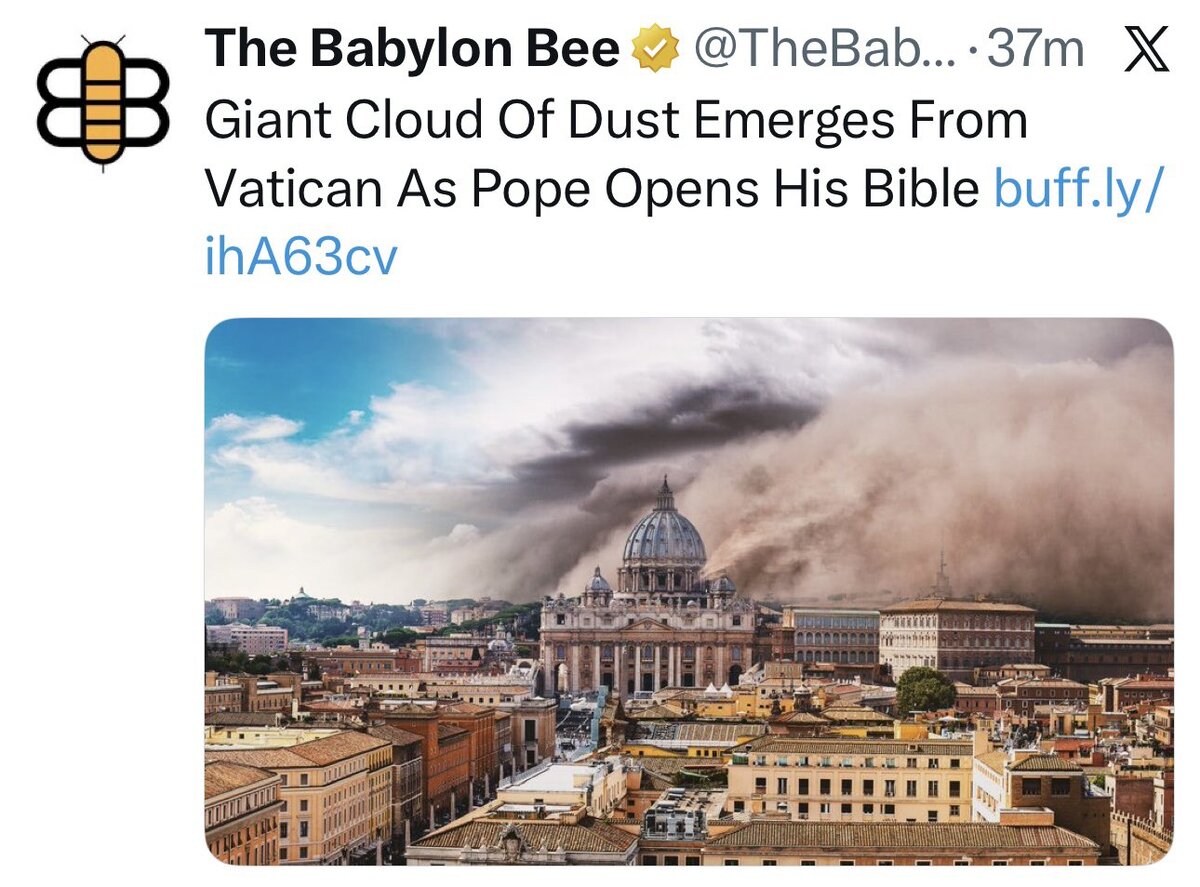Open the Vatican dust cloud image

688,591
